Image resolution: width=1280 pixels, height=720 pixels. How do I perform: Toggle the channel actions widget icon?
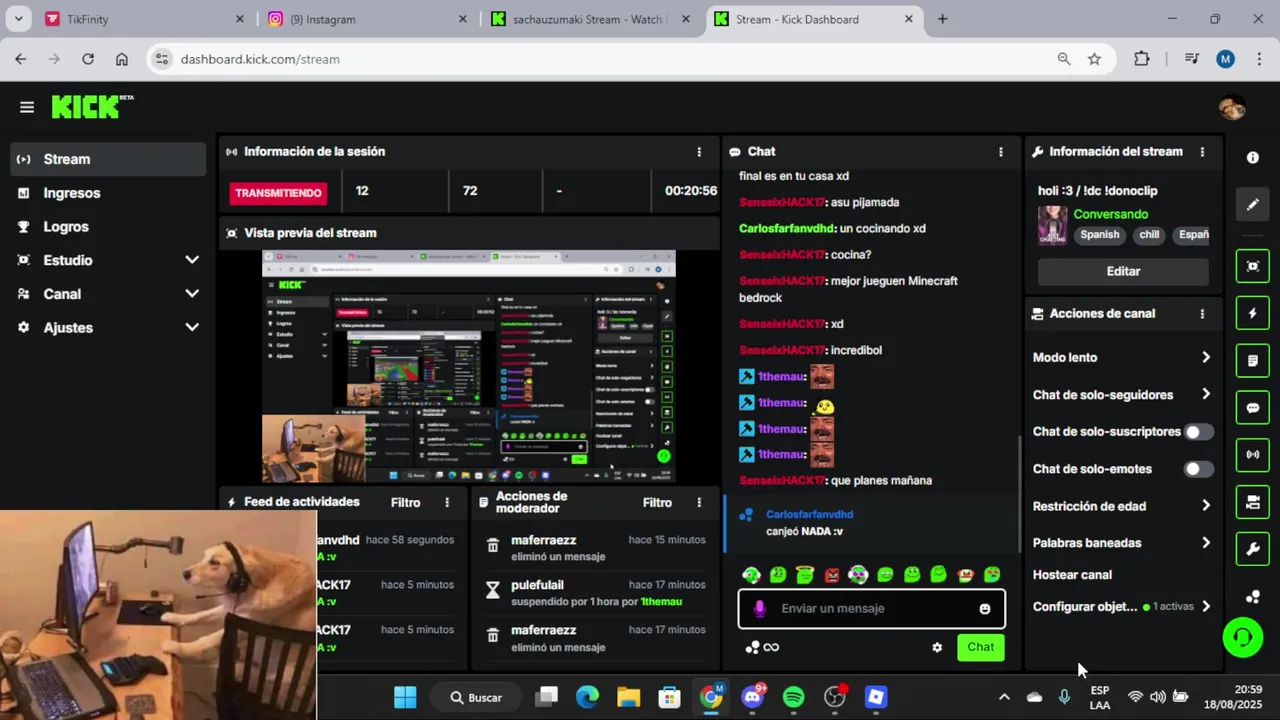point(1253,502)
